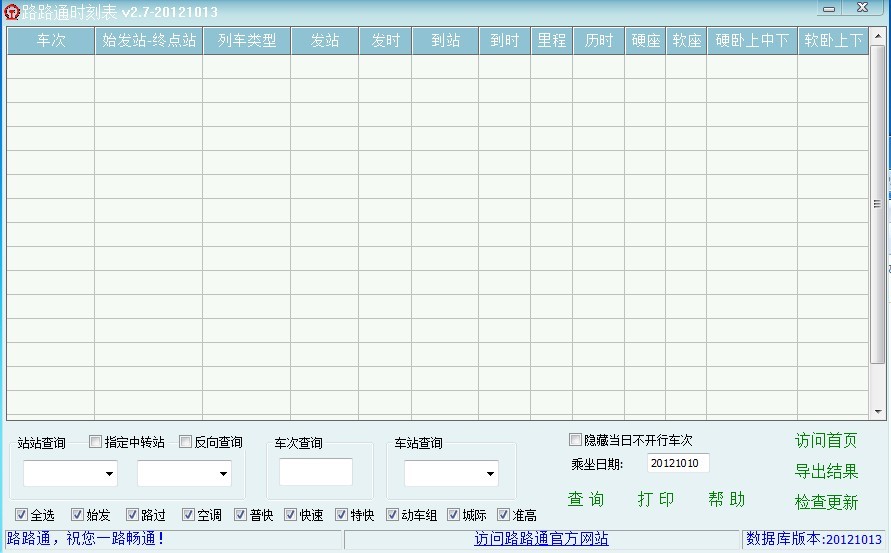Screen dimensions: 891x553
Task: Sort by the 车次 column header
Action: click(x=51, y=41)
